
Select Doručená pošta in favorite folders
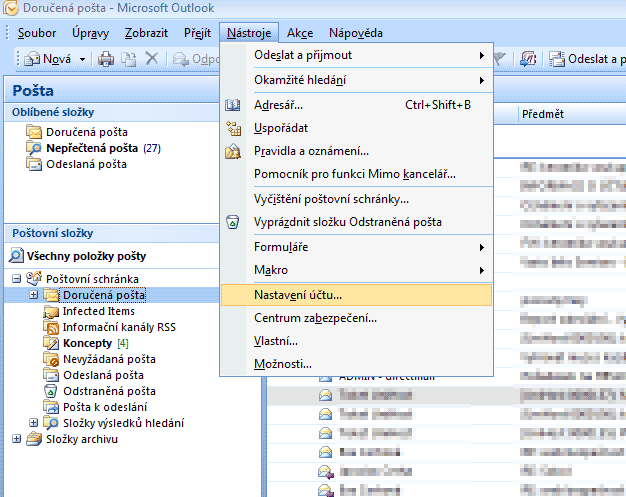(87, 132)
